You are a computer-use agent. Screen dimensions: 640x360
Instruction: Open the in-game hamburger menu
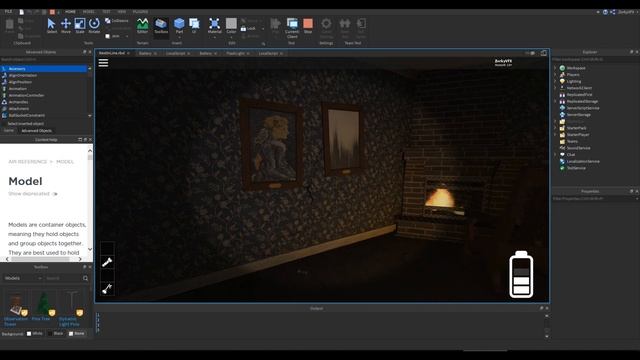pyautogui.click(x=103, y=63)
